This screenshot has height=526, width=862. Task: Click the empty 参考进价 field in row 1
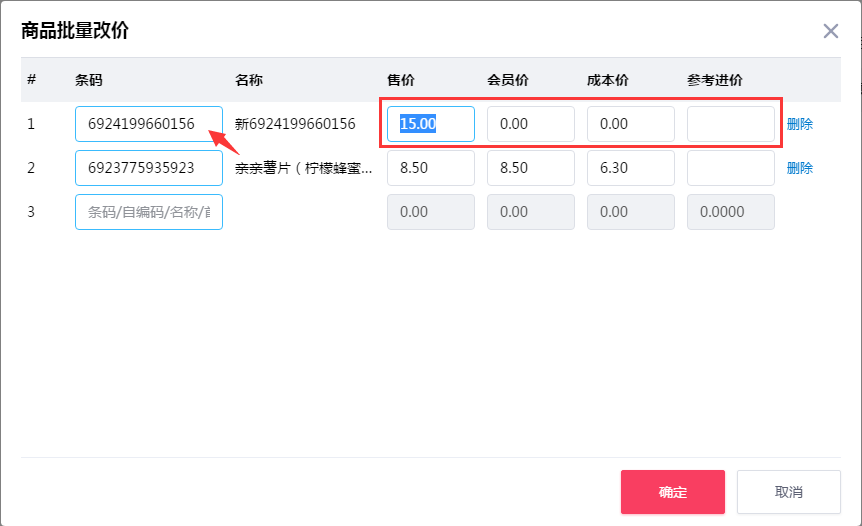click(730, 124)
